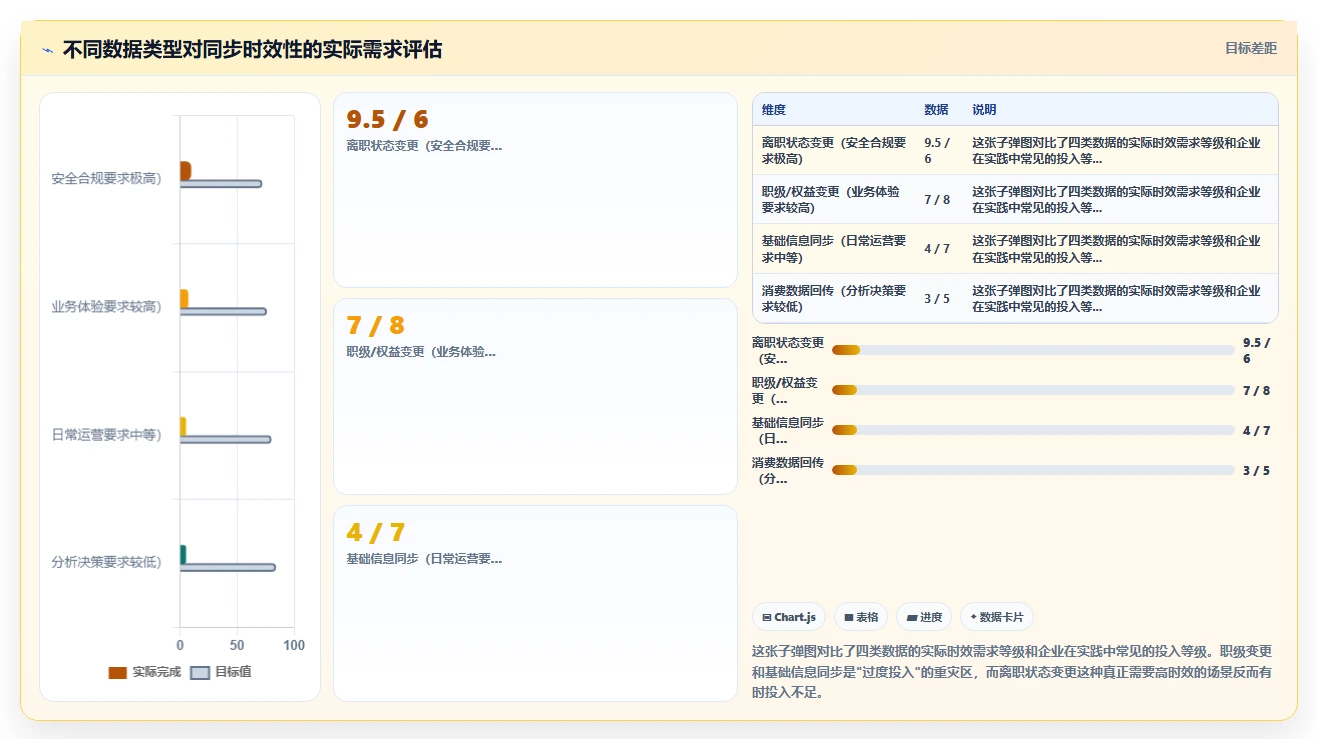Click the progress value 7 / 8
Image resolution: width=1318 pixels, height=739 pixels.
coord(1257,390)
